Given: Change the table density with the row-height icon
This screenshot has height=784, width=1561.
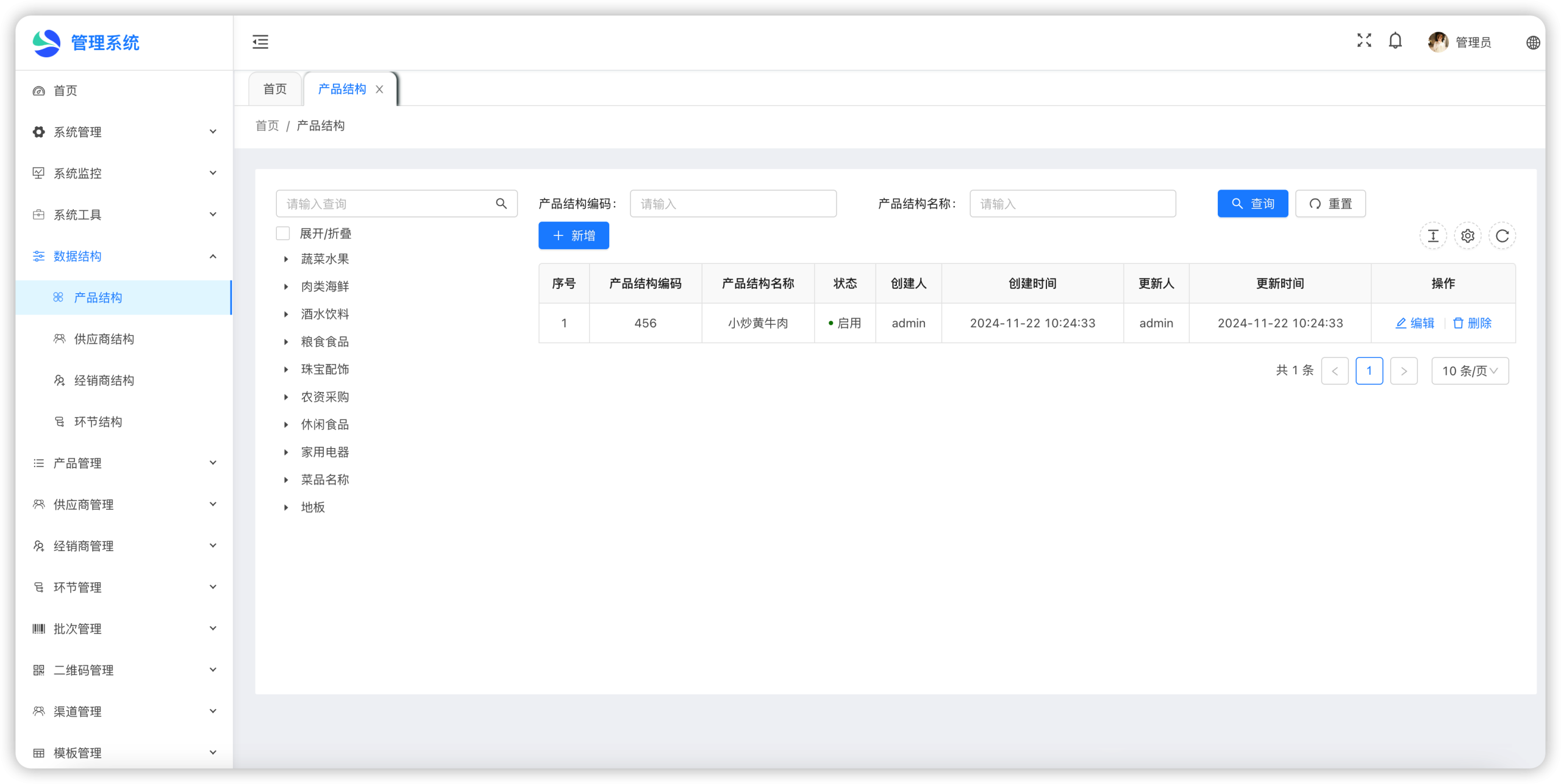Looking at the screenshot, I should (1433, 236).
